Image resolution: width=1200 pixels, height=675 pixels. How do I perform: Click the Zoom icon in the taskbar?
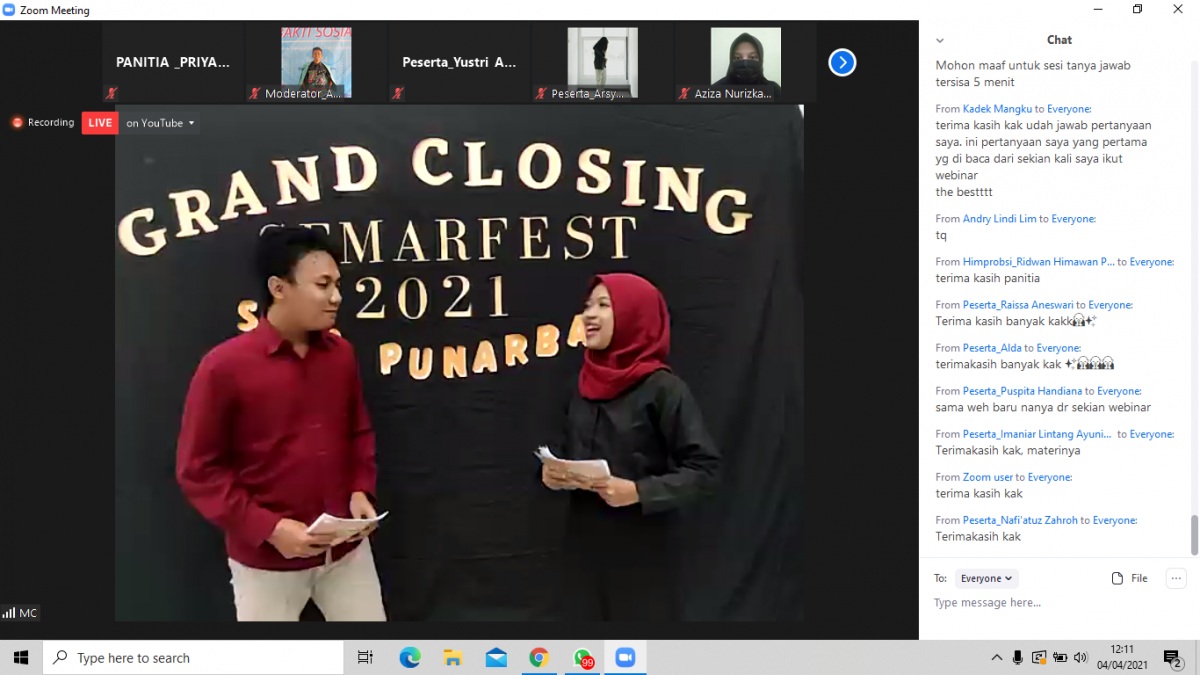coord(625,657)
